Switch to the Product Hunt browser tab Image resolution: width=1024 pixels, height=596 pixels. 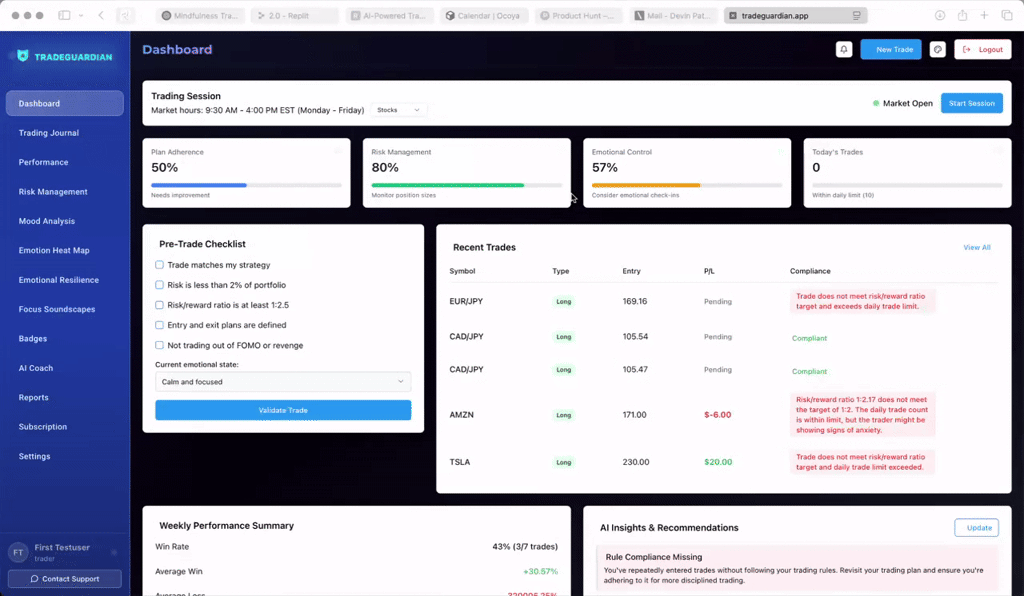coord(579,16)
